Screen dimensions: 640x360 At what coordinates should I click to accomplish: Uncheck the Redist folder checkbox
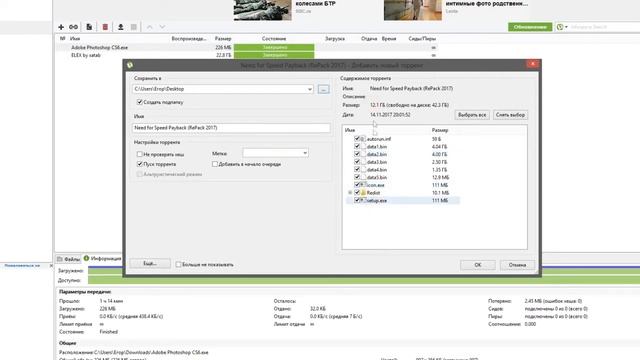point(357,193)
